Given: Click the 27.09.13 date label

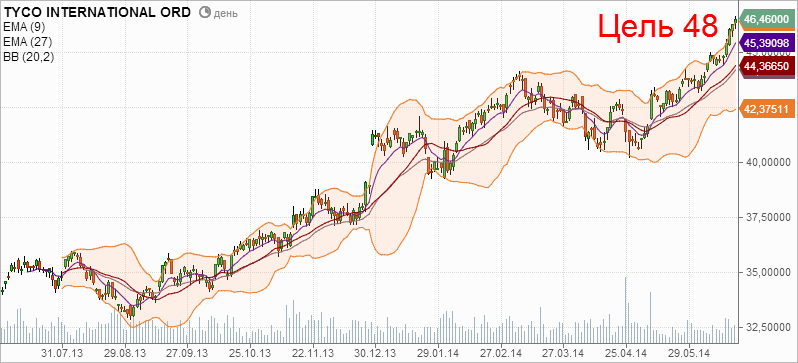Looking at the screenshot, I should click(187, 352).
